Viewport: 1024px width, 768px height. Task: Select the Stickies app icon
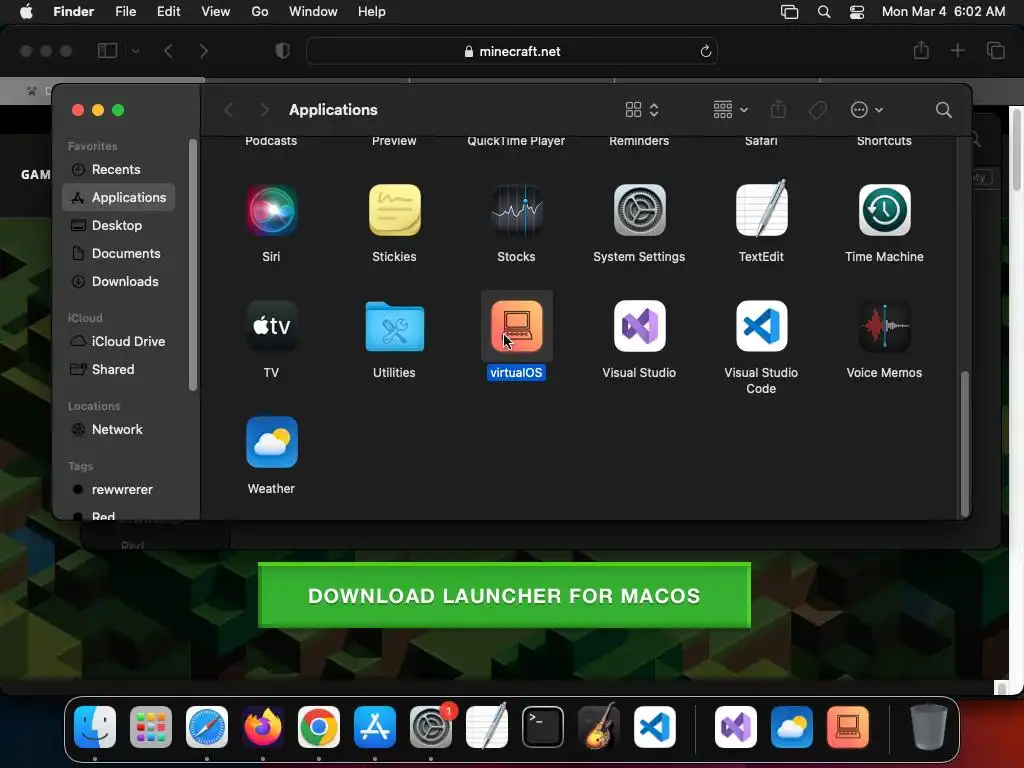[394, 210]
